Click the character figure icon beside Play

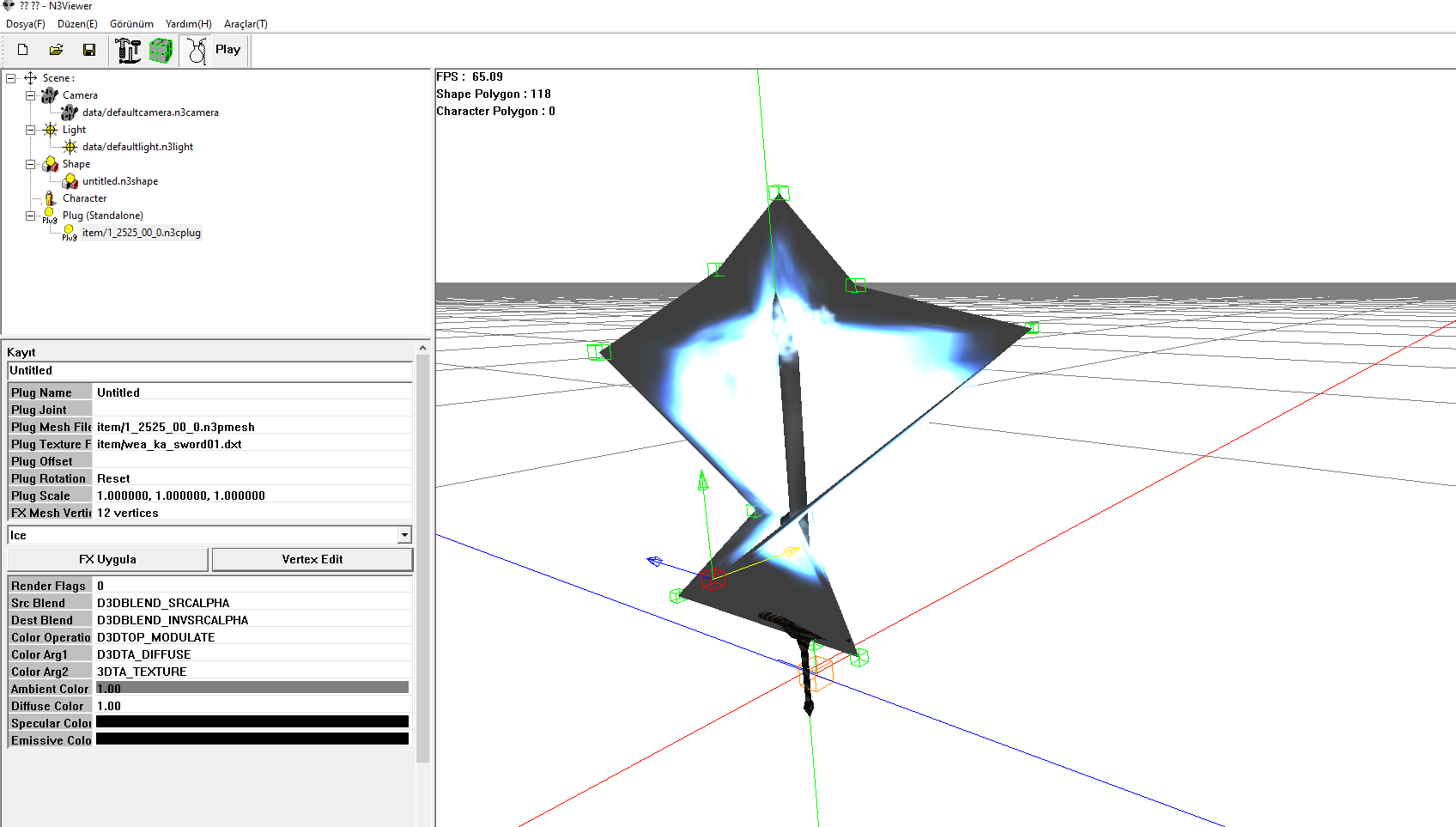point(197,51)
